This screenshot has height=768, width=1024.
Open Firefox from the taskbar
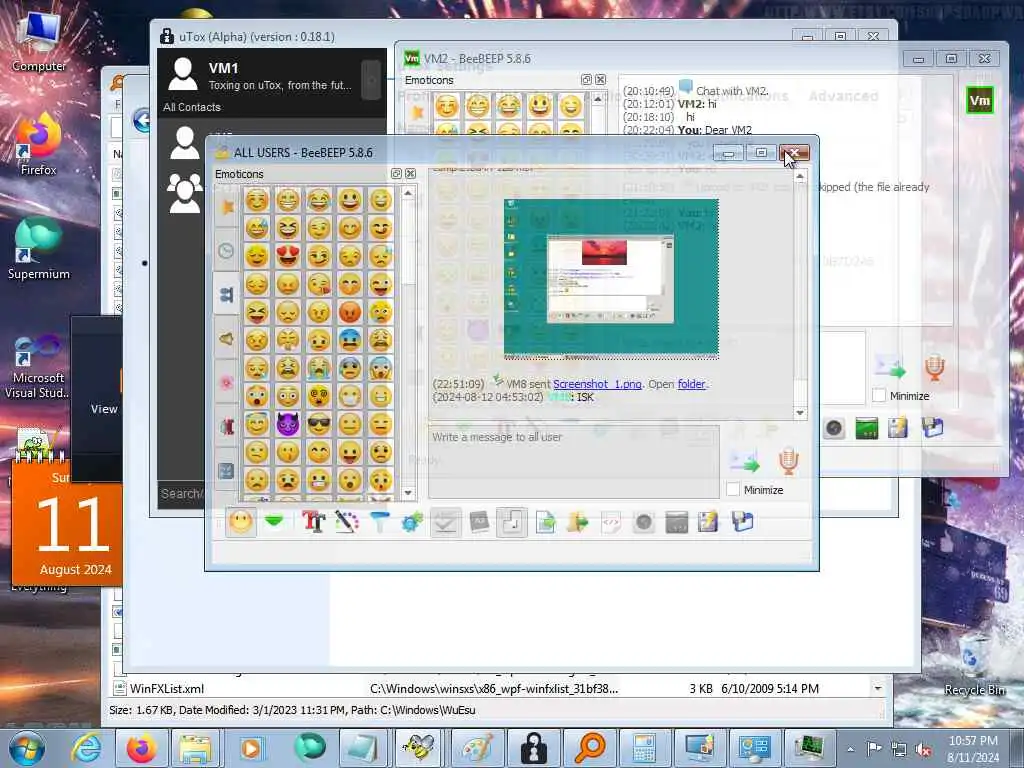click(141, 748)
